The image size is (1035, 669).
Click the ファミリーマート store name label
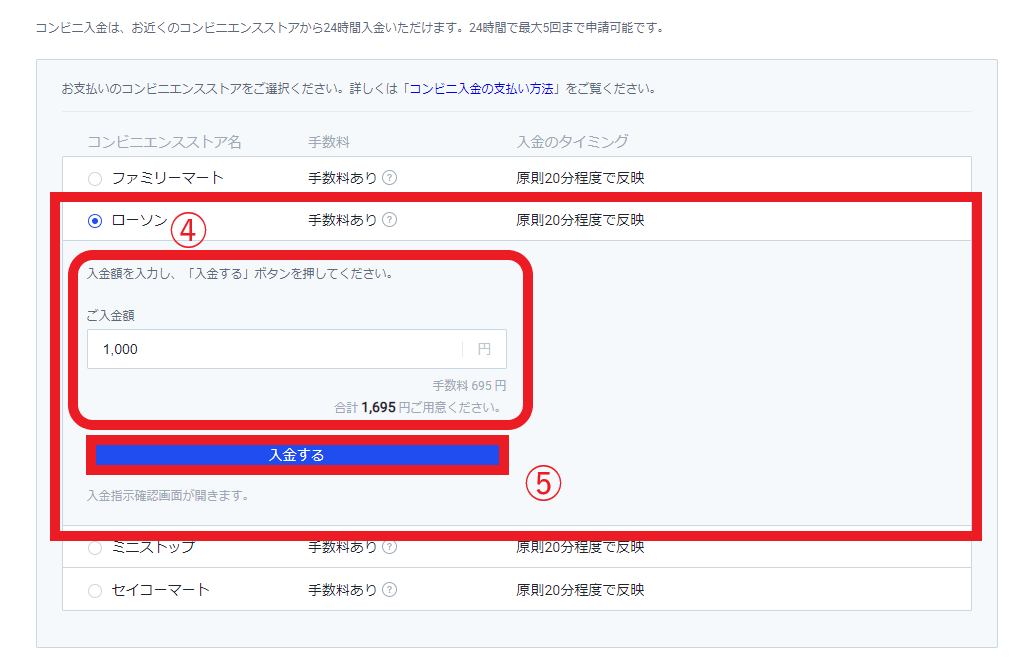click(x=167, y=178)
